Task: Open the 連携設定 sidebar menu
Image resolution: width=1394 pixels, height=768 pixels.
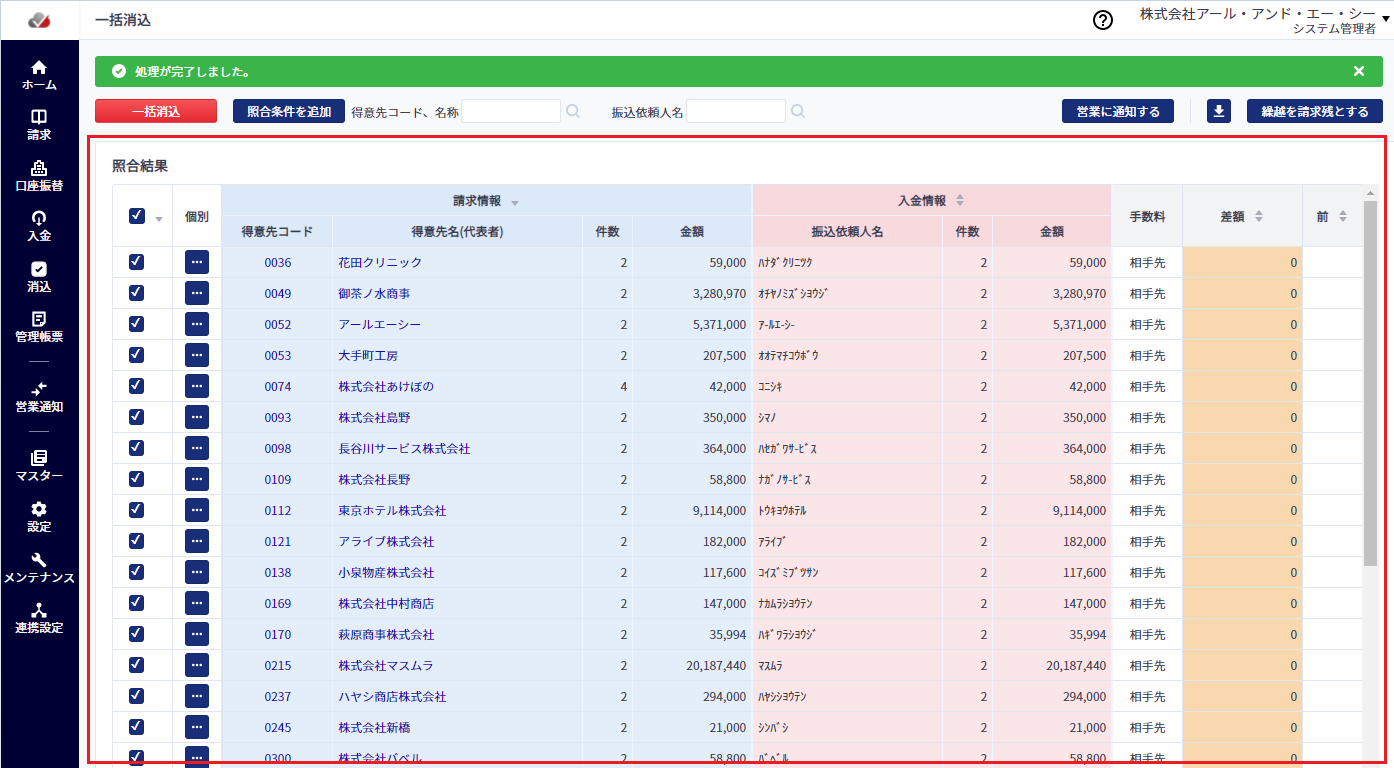Action: pyautogui.click(x=39, y=618)
